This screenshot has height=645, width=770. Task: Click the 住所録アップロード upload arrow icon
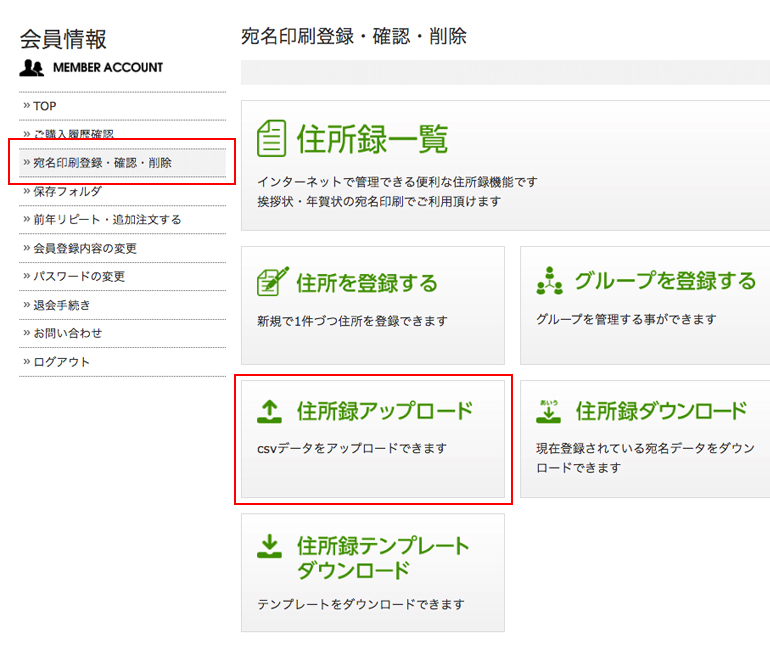(x=269, y=410)
